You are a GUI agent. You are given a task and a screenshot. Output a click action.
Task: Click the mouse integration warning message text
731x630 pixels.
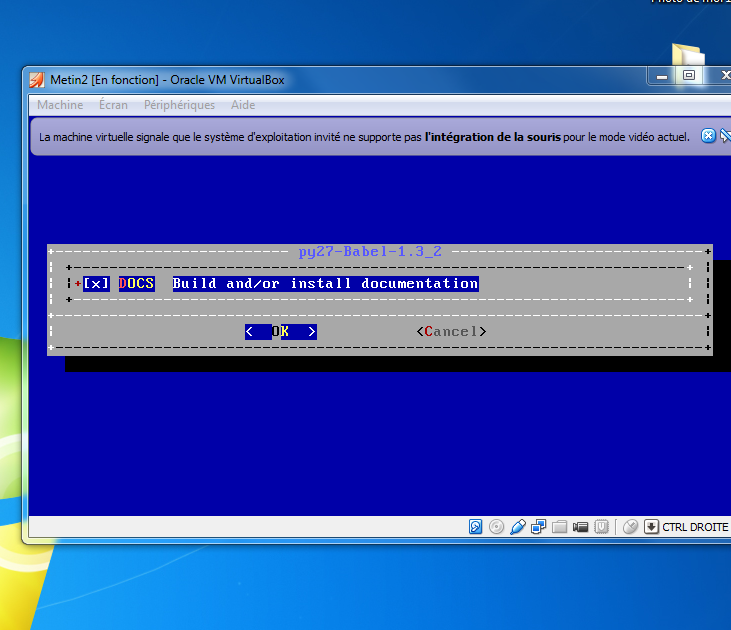(x=364, y=137)
